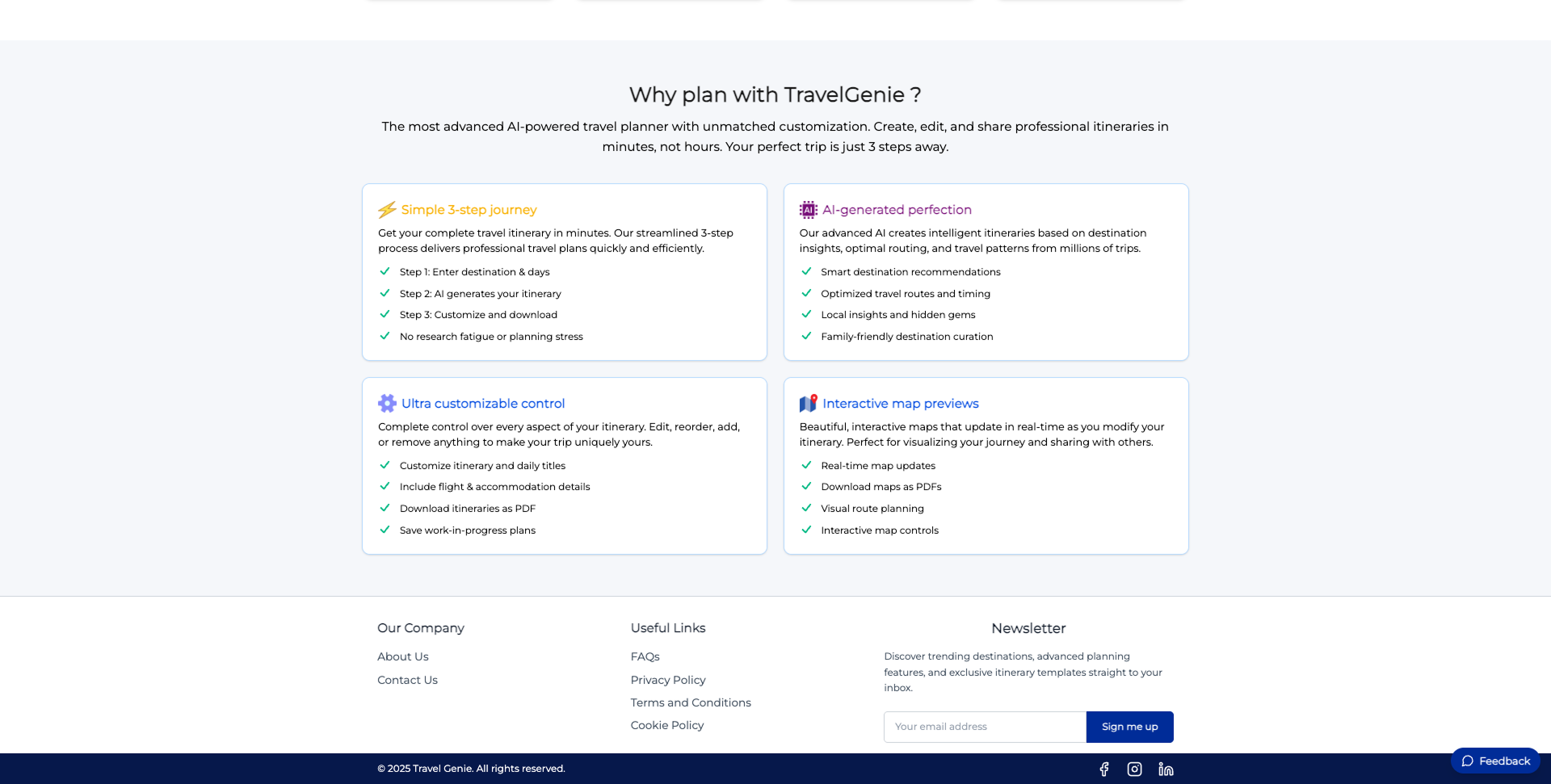Click checkmark beside No research fatigue
The height and width of the screenshot is (784, 1551).
coord(385,336)
